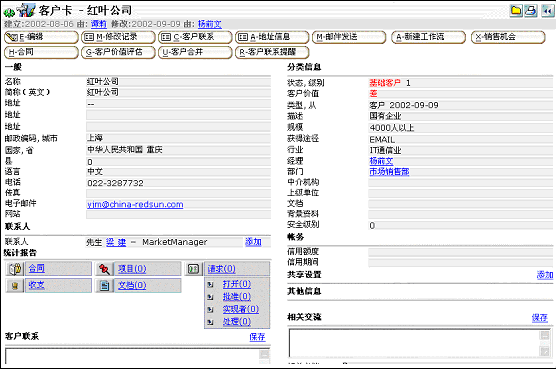Click the arrow icon beside 打开(0)
The image size is (556, 369).
pyautogui.click(x=210, y=284)
